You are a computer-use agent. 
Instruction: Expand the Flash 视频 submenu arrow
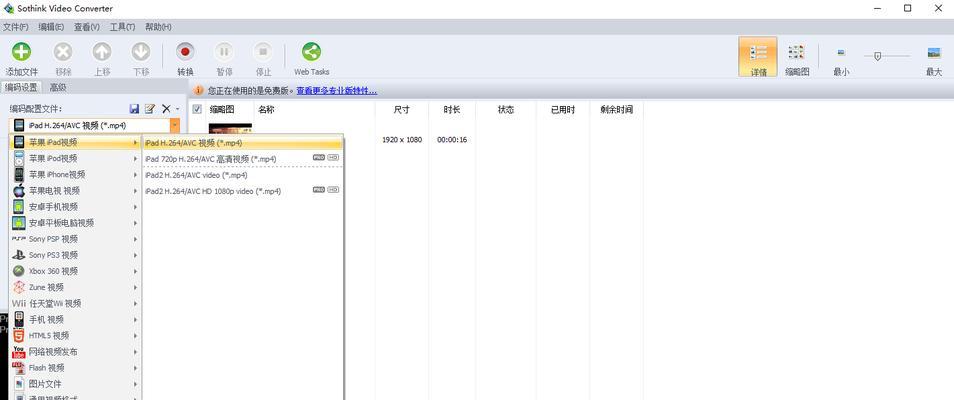tap(136, 368)
